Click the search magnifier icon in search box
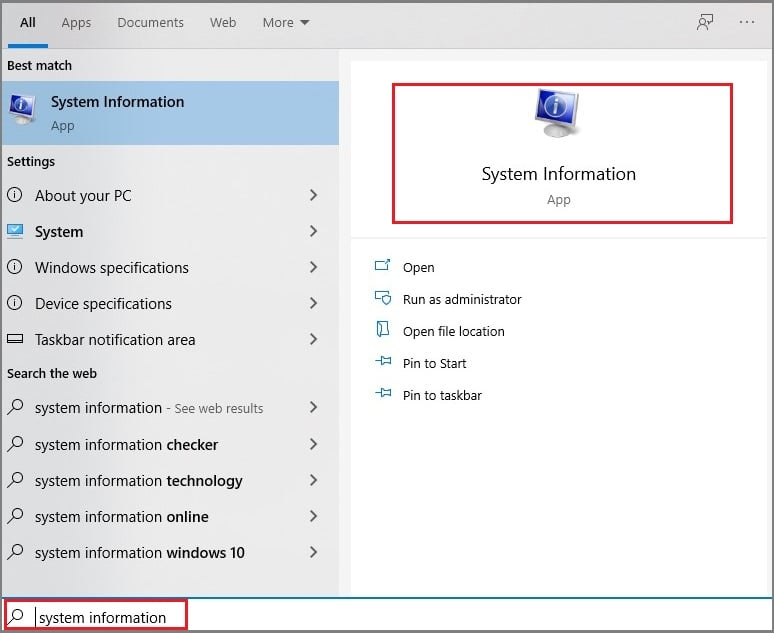This screenshot has width=774, height=633. click(16, 616)
